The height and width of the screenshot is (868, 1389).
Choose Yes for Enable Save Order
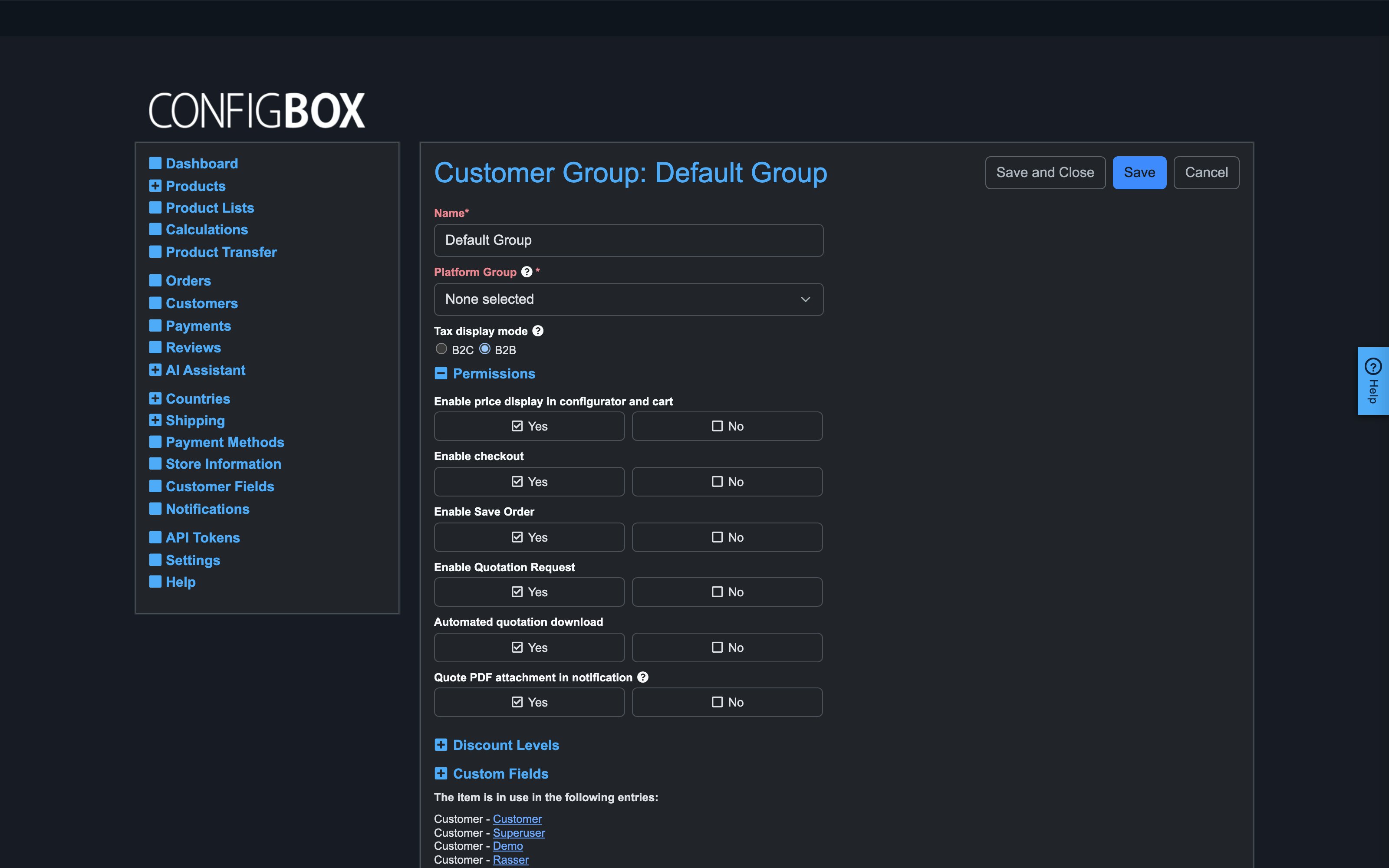[529, 537]
